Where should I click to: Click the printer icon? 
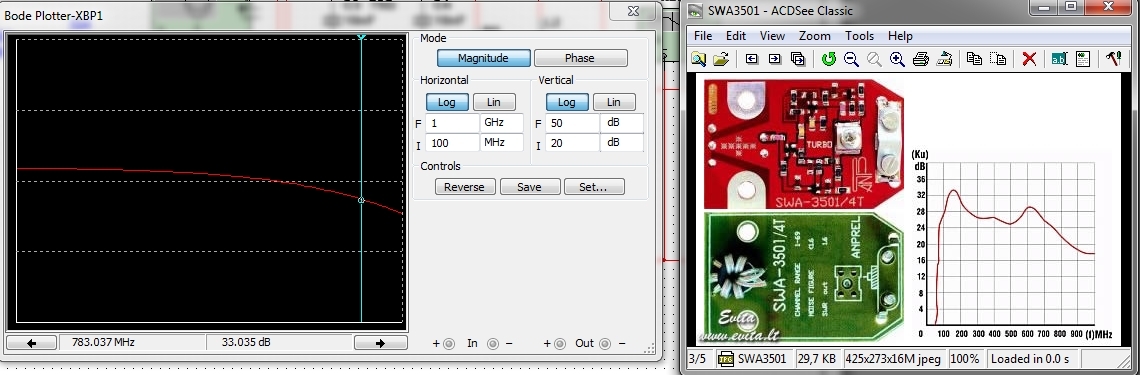(920, 60)
